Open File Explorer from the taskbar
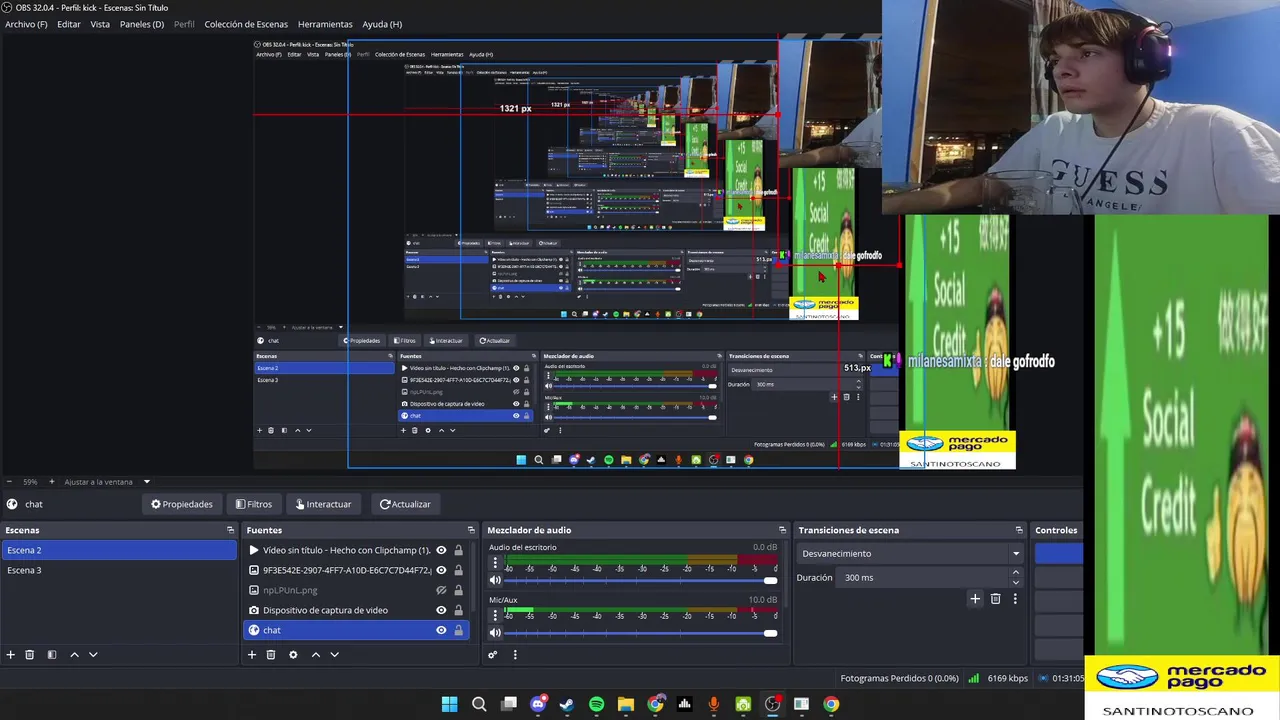Image resolution: width=1280 pixels, height=720 pixels. tap(626, 704)
